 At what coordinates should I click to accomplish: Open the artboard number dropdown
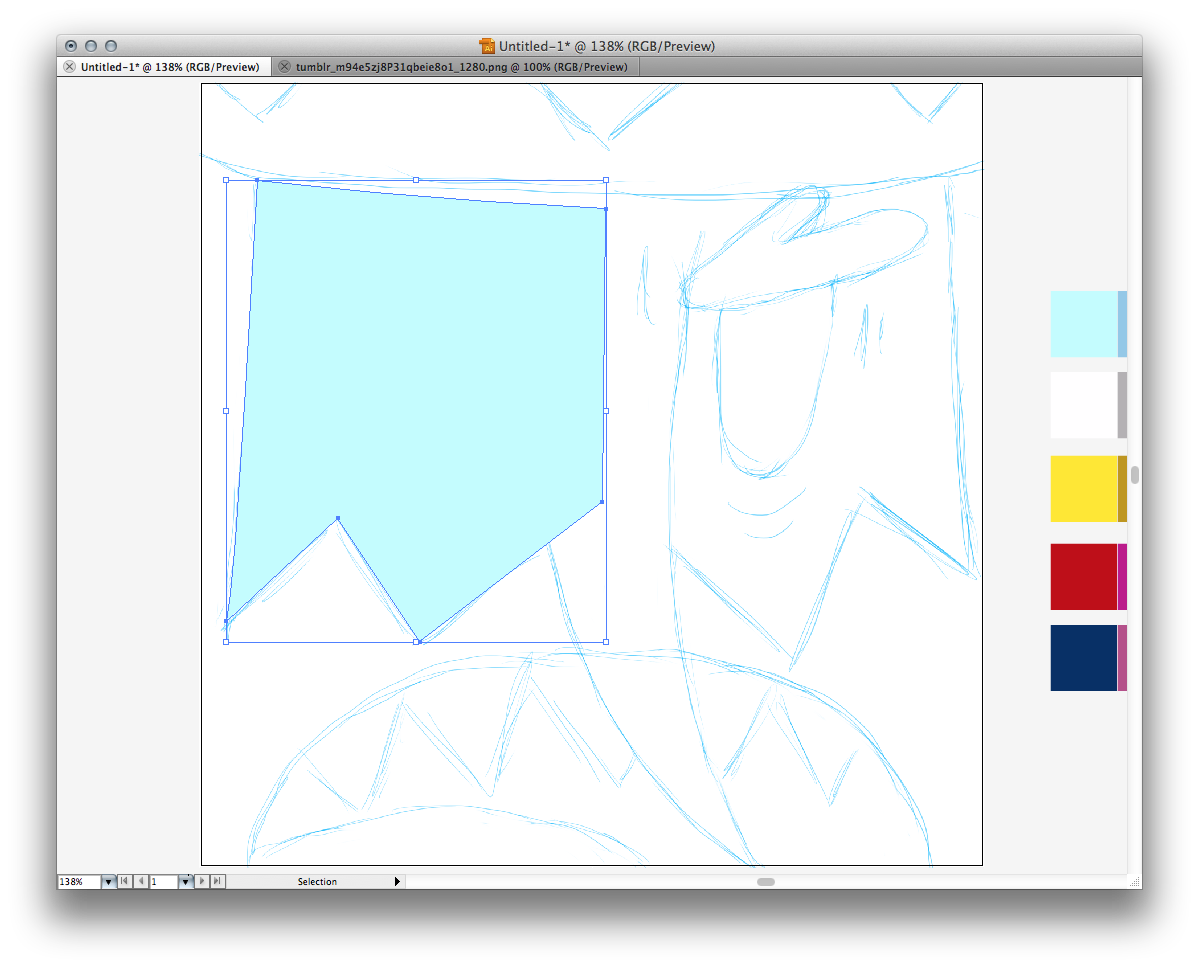point(185,881)
